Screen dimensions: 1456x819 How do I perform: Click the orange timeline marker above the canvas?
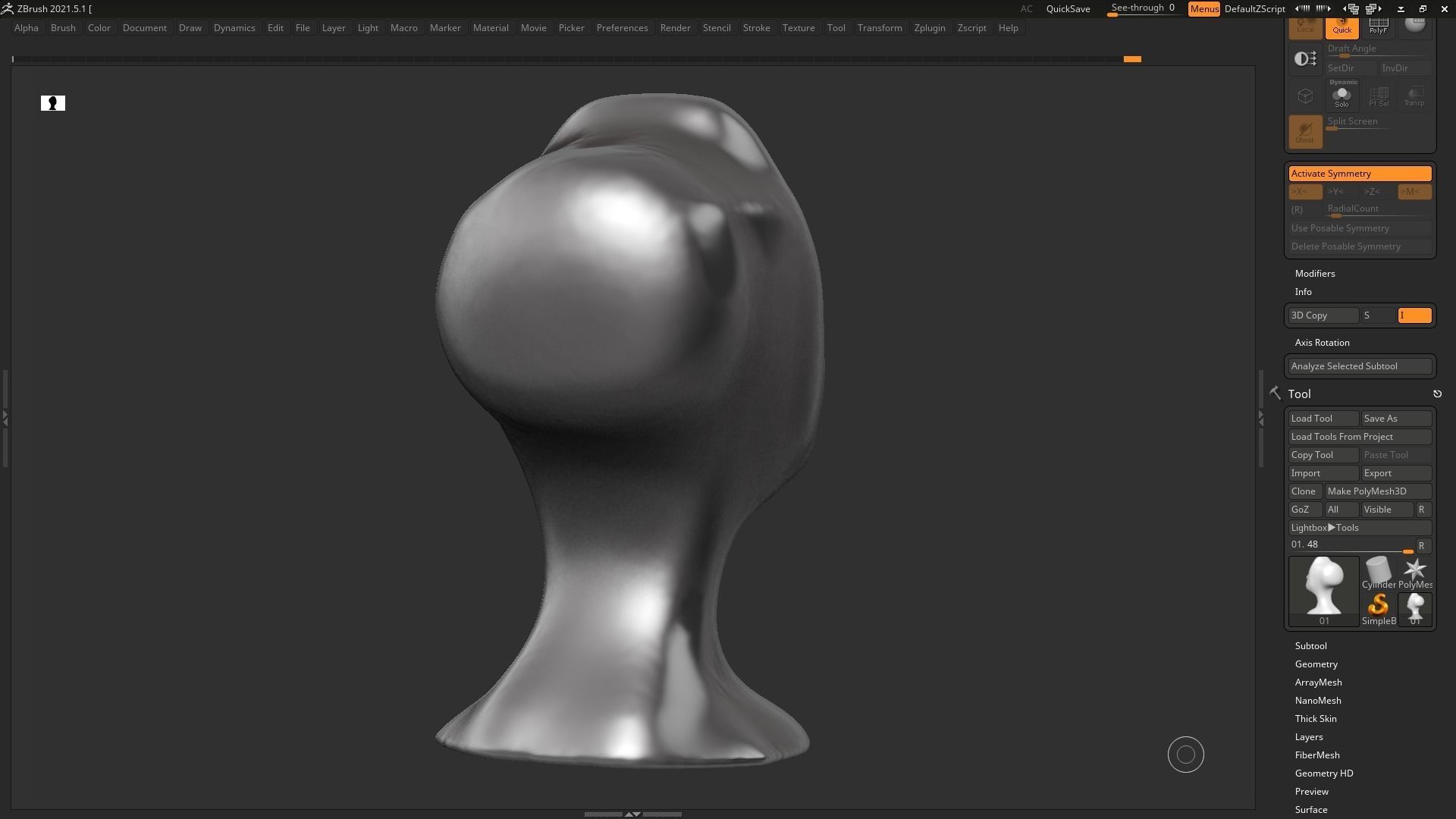[1132, 59]
